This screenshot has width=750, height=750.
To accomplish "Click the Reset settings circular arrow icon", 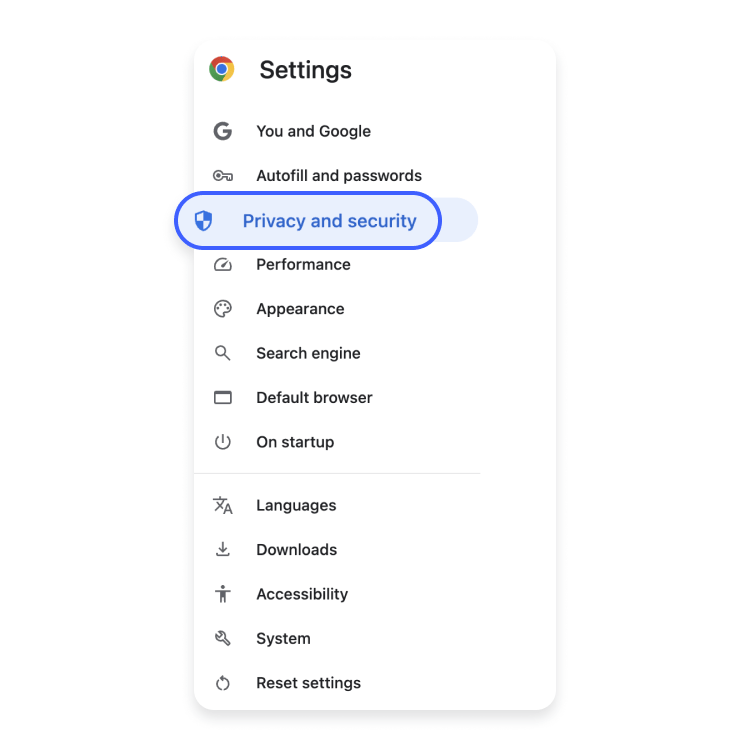I will click(x=223, y=683).
